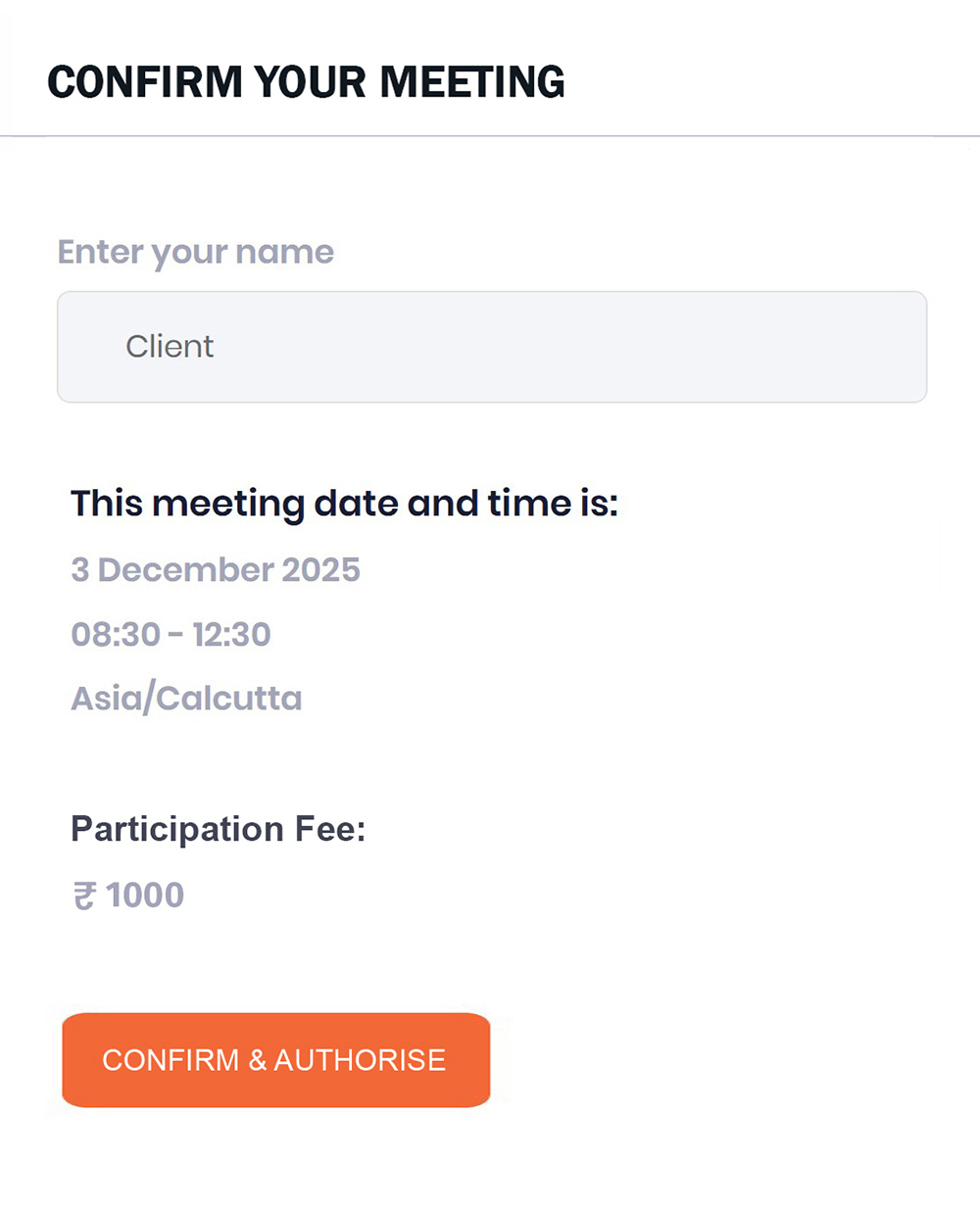Click the word AUTHORISE on the orange button

360,1060
